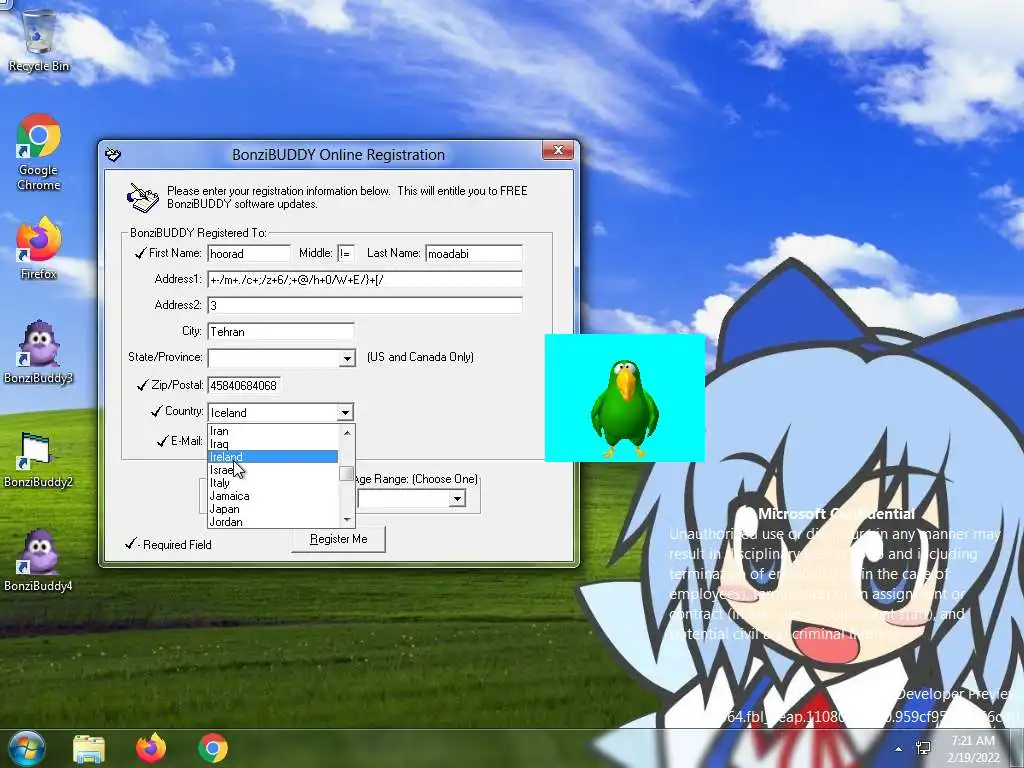
Task: Select Italy in the country list
Action: click(x=273, y=483)
